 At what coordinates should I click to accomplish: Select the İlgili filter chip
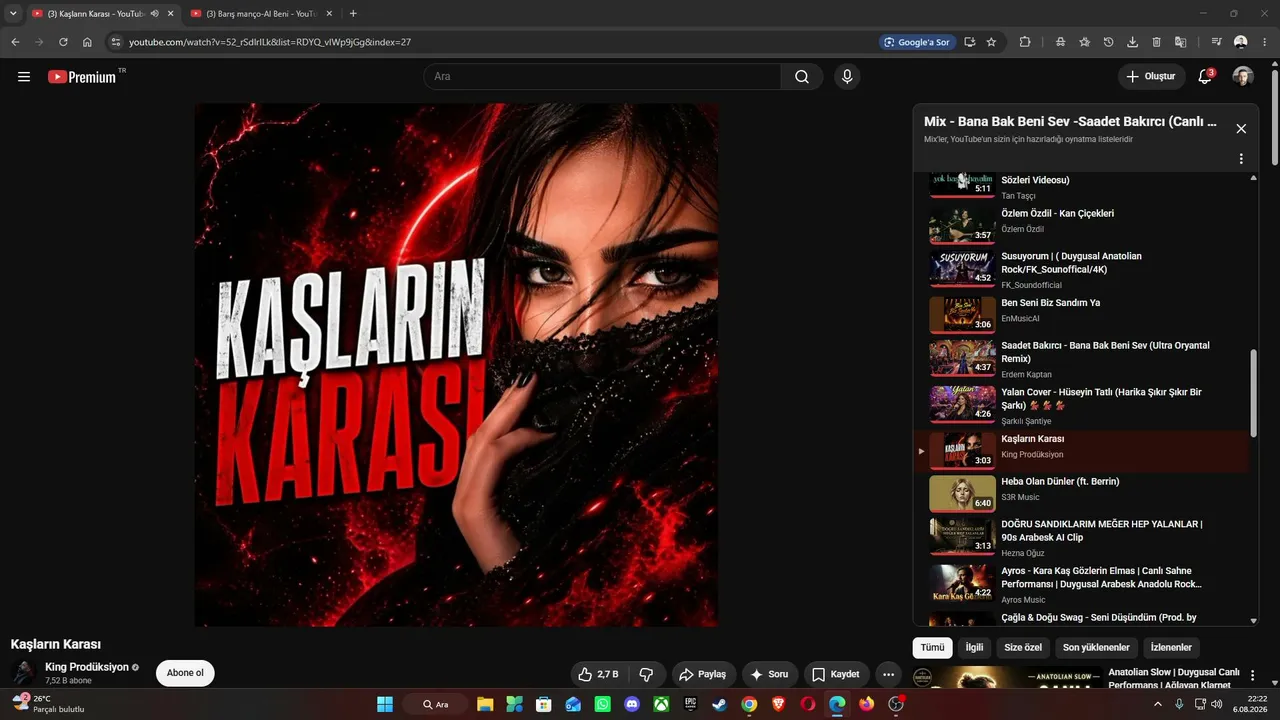974,648
